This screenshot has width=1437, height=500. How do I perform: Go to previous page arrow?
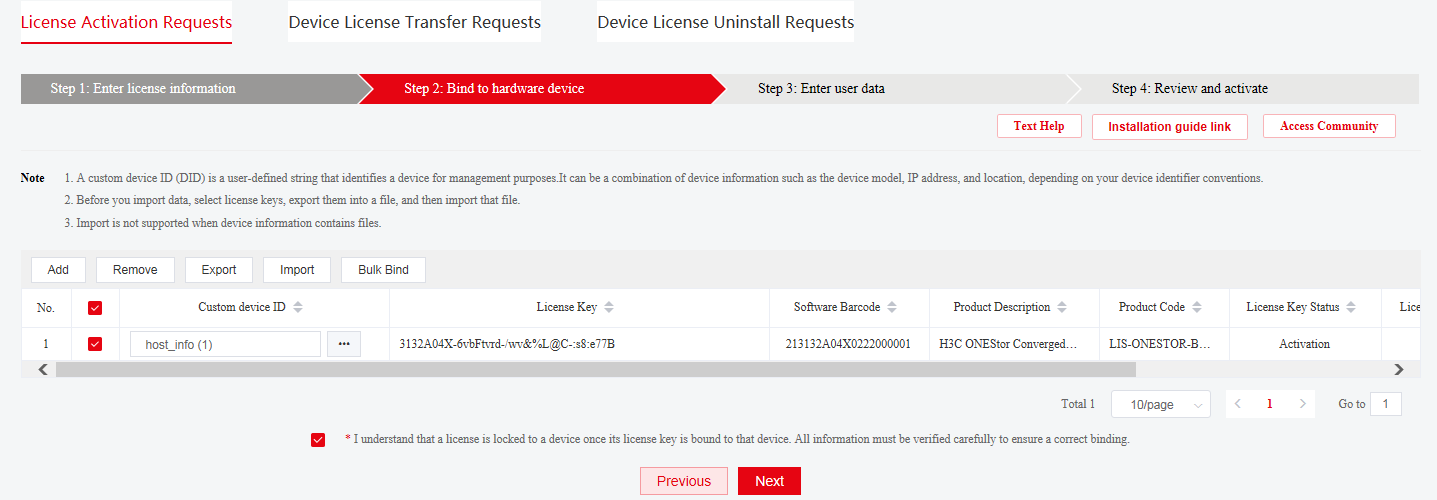click(1238, 404)
